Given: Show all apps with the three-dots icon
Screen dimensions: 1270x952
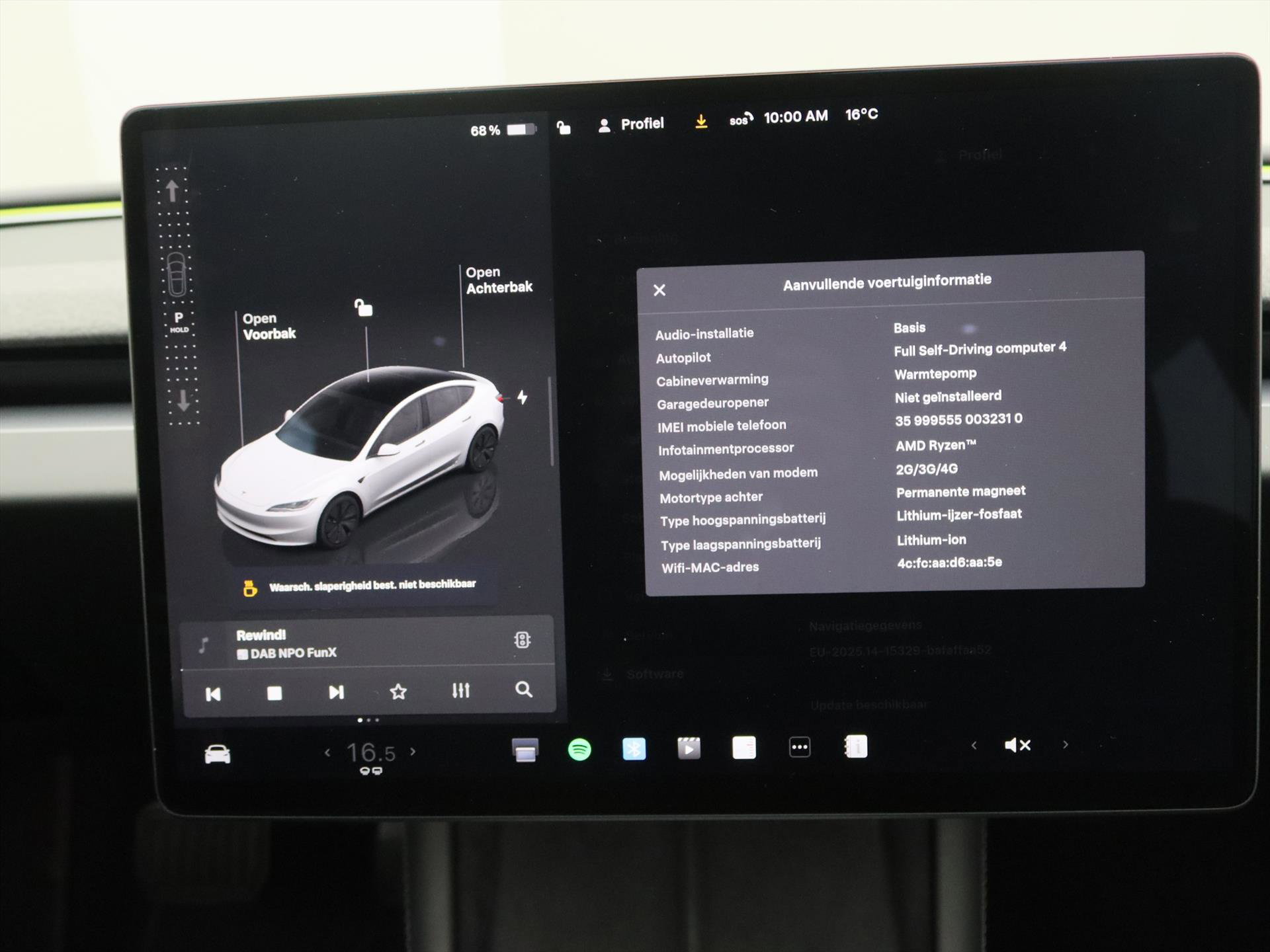Looking at the screenshot, I should point(800,747).
